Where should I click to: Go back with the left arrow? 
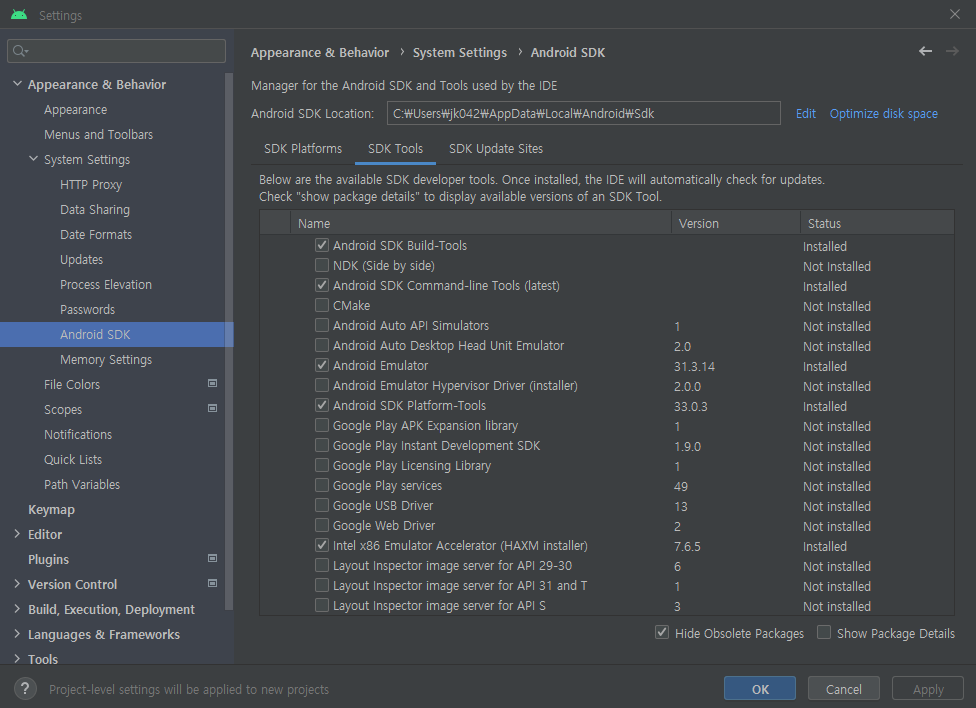pos(926,52)
